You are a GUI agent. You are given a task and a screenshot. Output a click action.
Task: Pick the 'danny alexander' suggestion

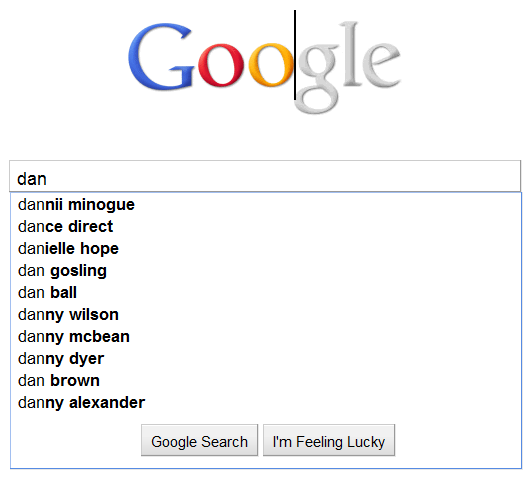(266, 403)
